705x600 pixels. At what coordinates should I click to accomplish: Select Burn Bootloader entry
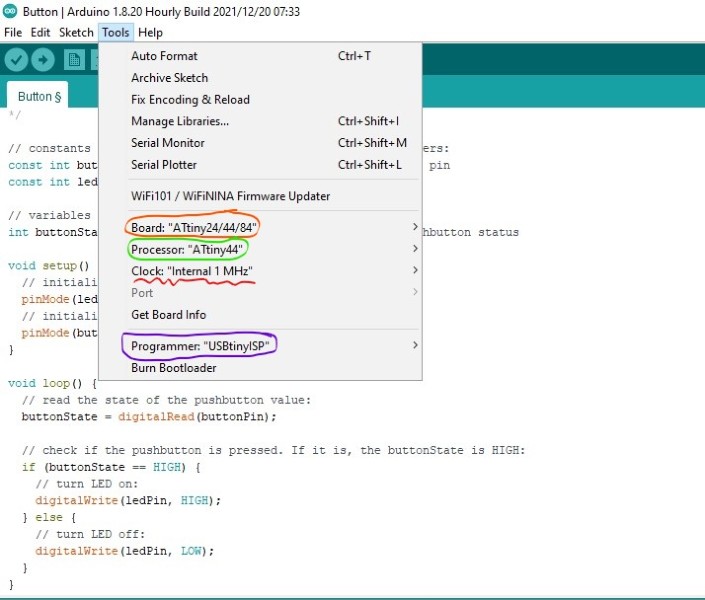[260, 368]
